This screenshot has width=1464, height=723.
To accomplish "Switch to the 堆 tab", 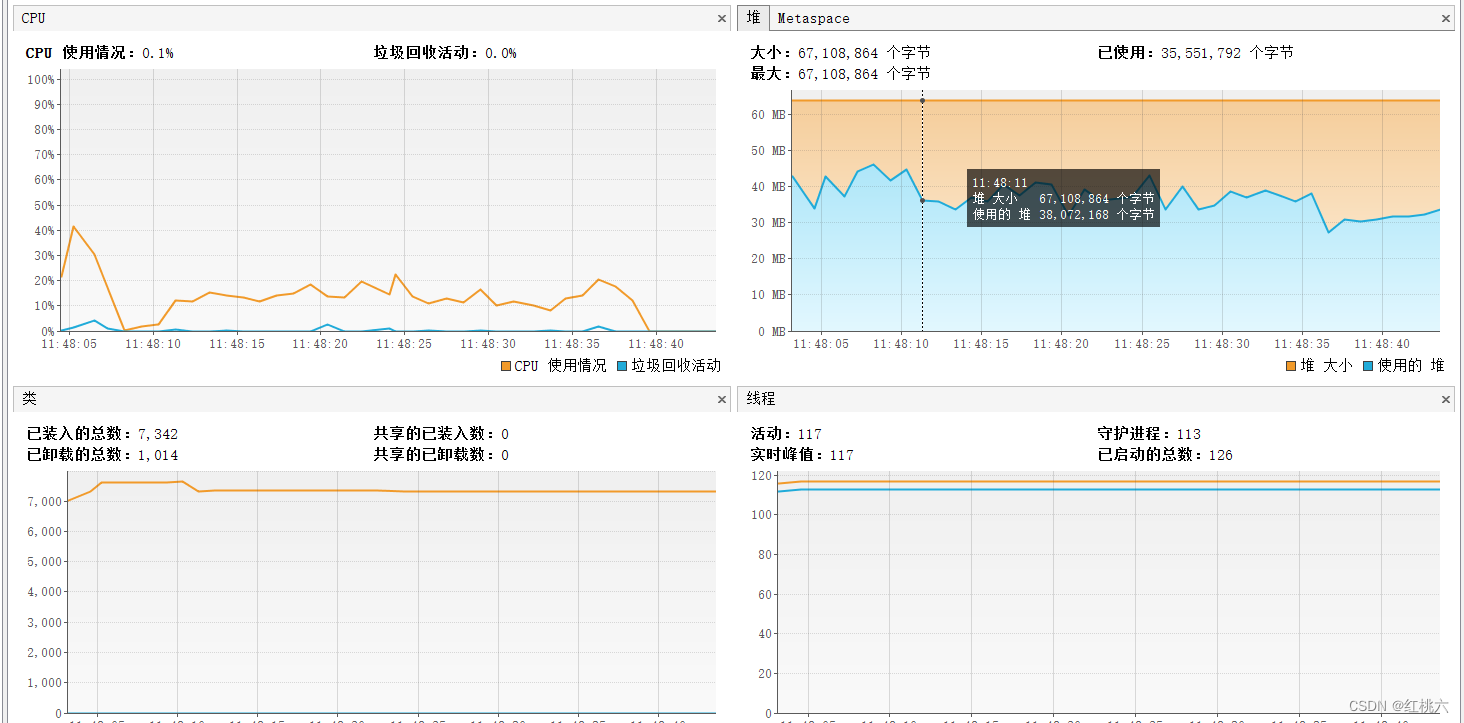I will pyautogui.click(x=754, y=18).
